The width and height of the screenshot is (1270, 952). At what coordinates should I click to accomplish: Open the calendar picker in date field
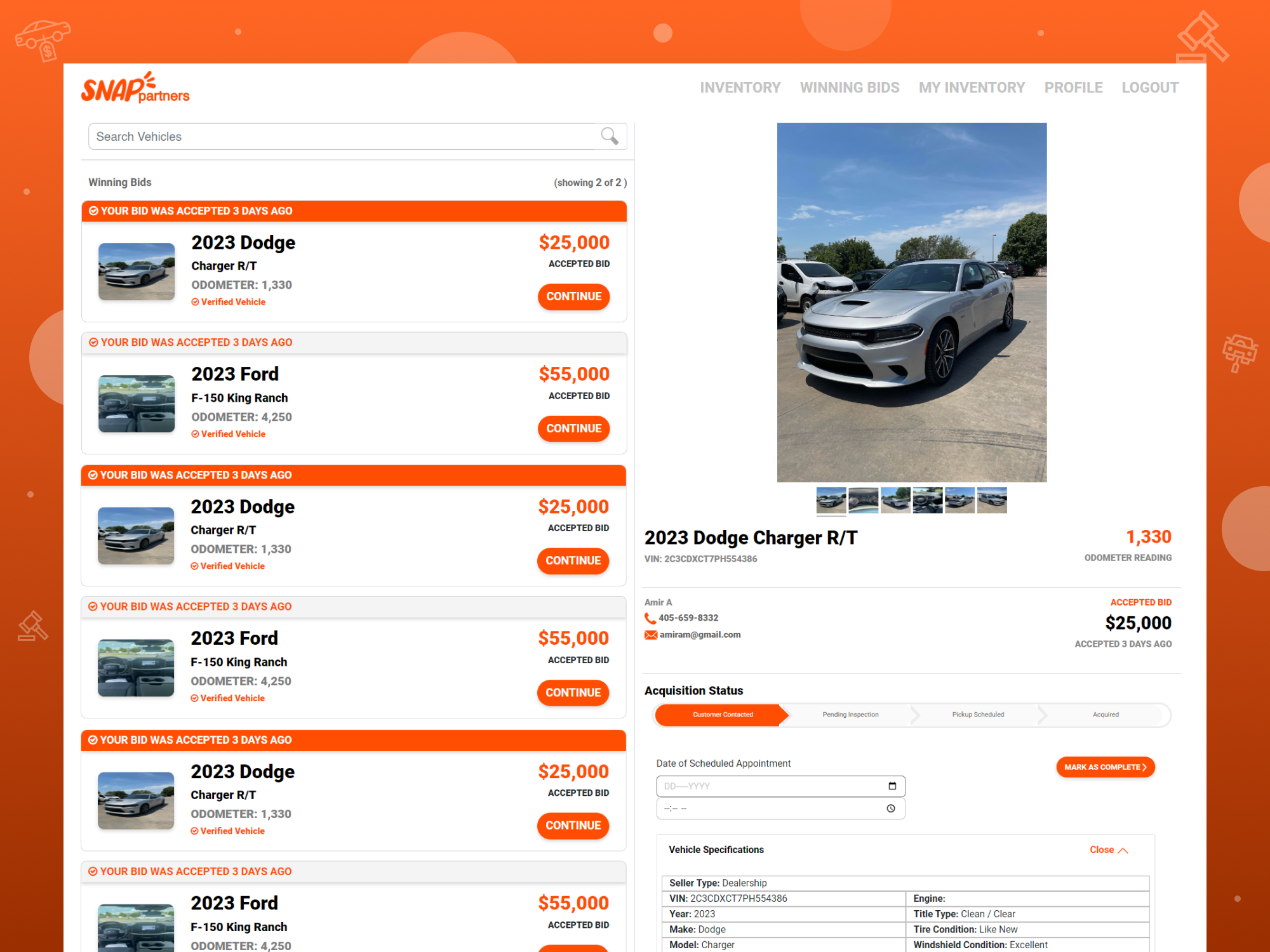pyautogui.click(x=892, y=786)
